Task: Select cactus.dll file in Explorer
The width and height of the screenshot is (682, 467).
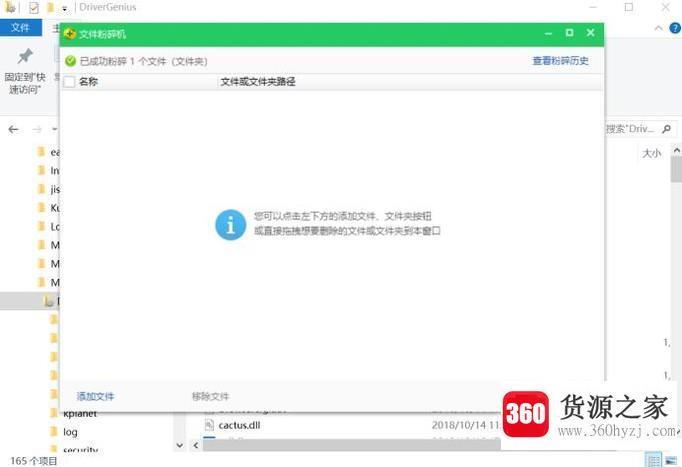Action: (239, 425)
